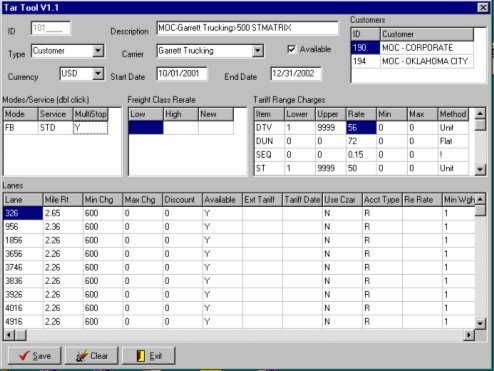The width and height of the screenshot is (494, 371).
Task: Click the Start Date field
Action: coord(182,74)
